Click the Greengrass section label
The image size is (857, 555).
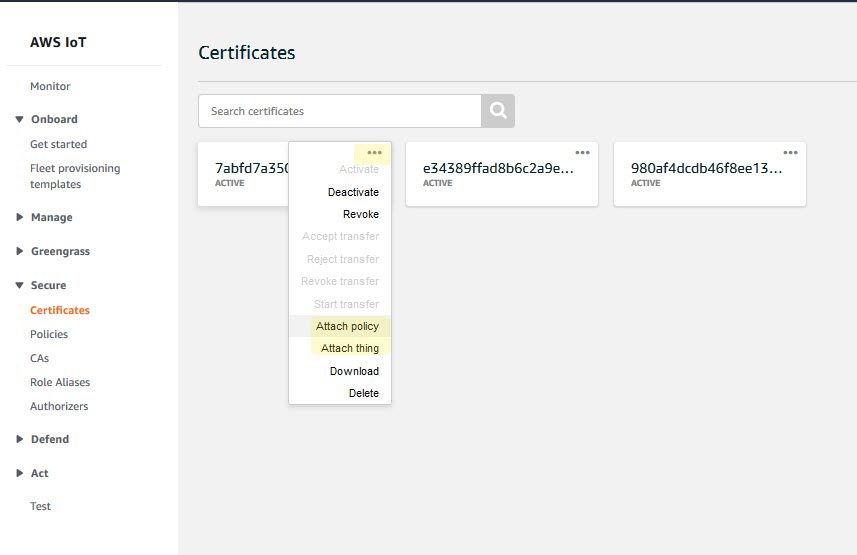point(60,252)
